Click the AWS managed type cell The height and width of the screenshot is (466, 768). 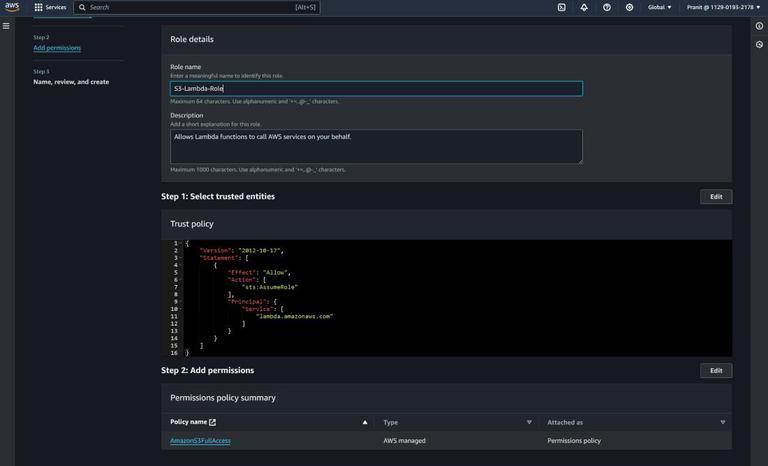tap(405, 441)
